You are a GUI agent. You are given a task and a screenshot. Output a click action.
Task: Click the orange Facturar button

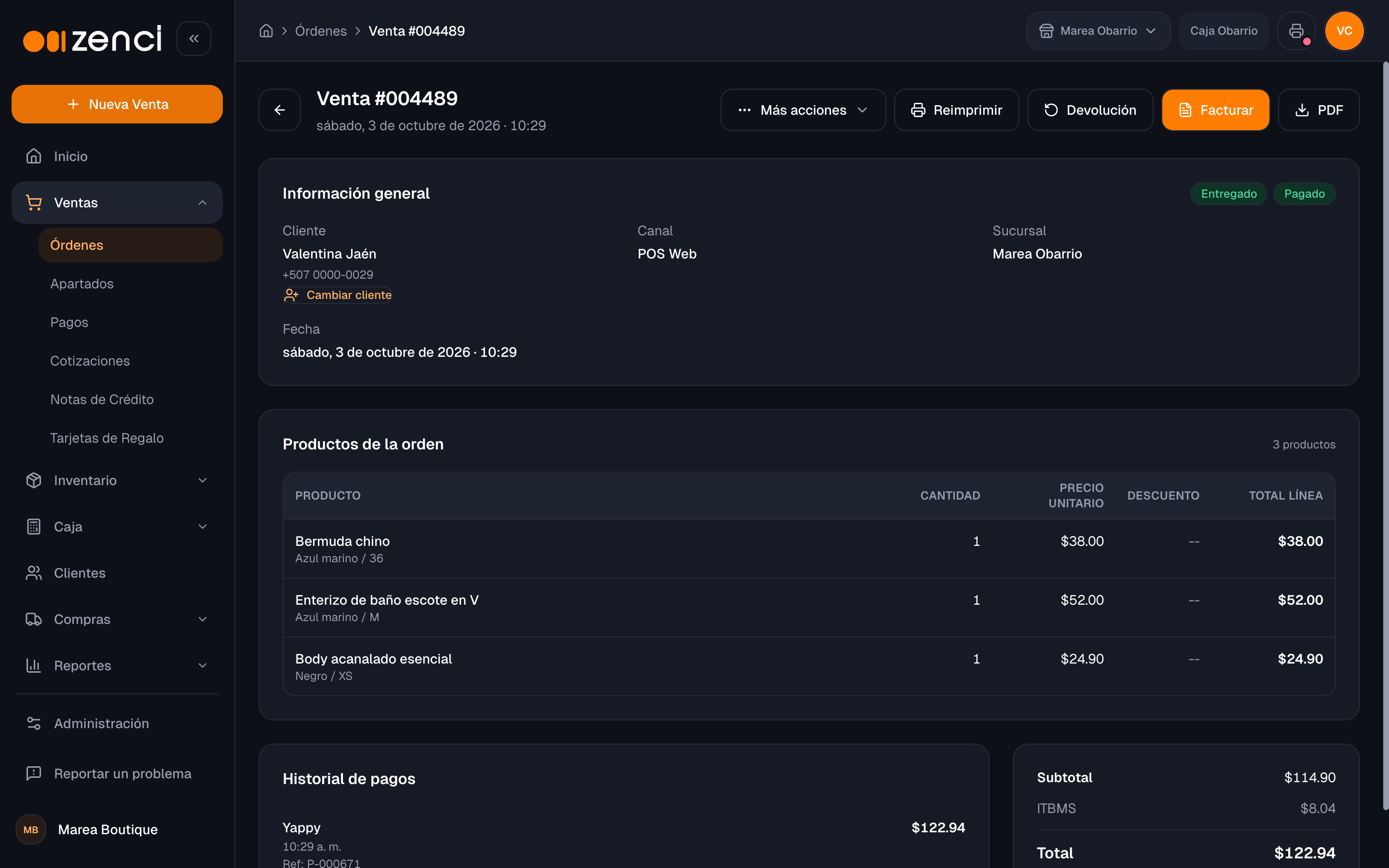[x=1215, y=109]
